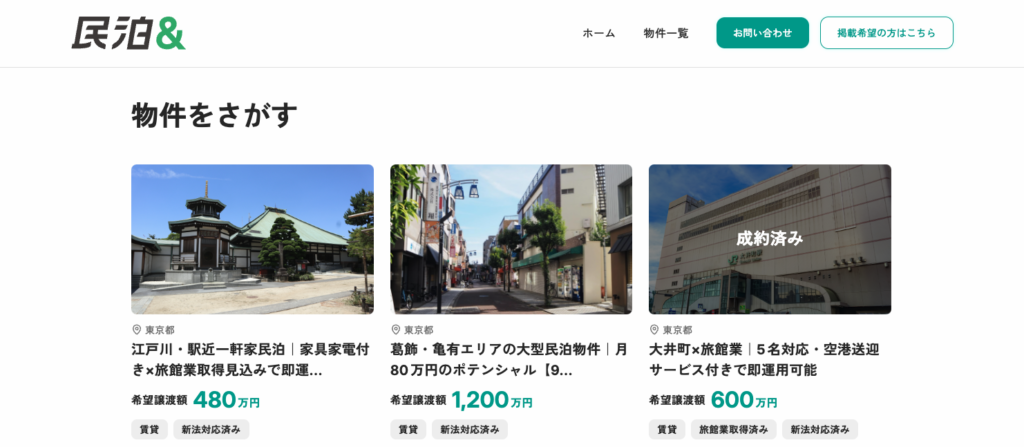Click the 物件をさがす heading

214,116
